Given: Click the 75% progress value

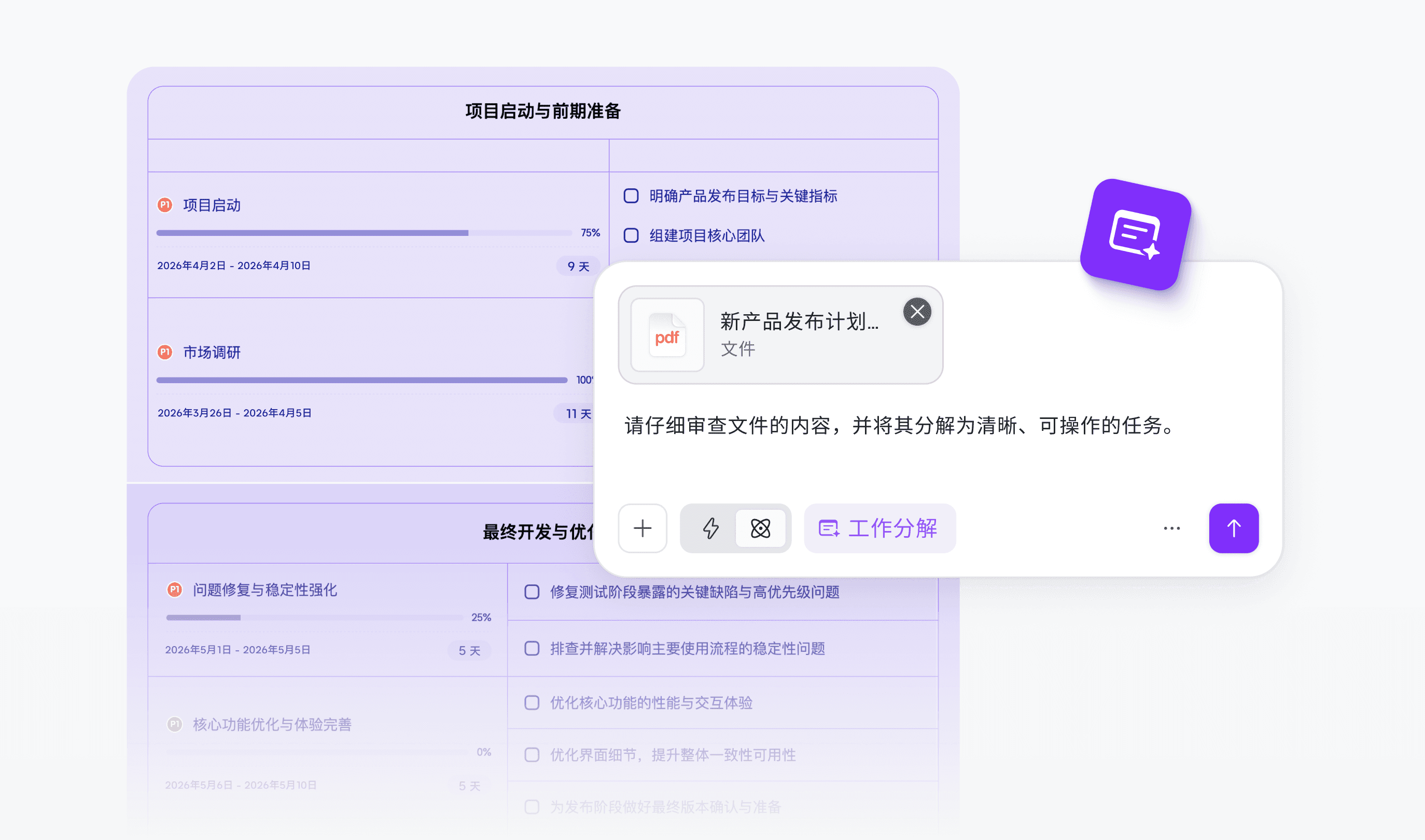Looking at the screenshot, I should pyautogui.click(x=590, y=233).
